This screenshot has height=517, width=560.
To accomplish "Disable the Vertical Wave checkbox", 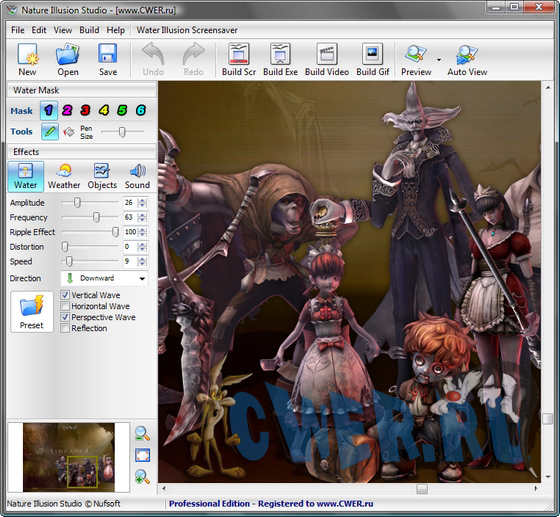I will pyautogui.click(x=65, y=295).
